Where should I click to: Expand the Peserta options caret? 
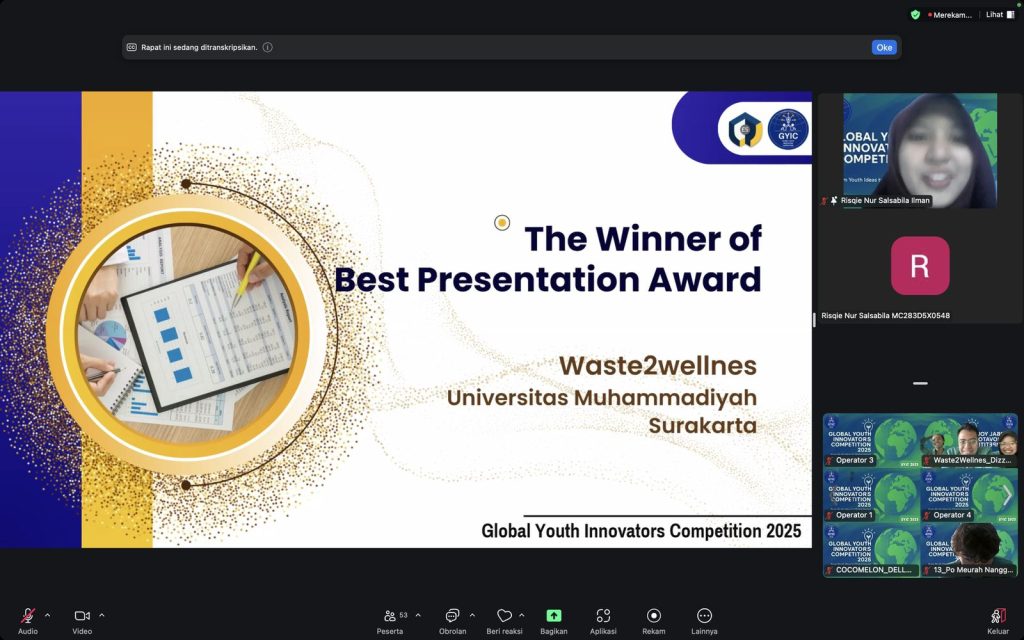coord(418,615)
